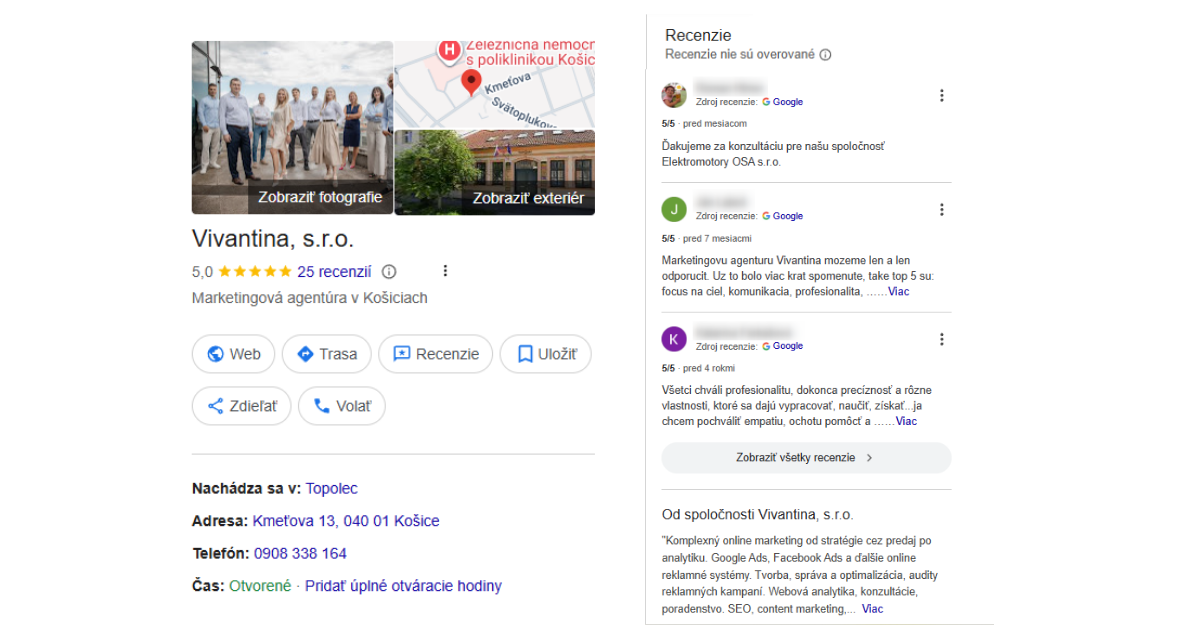The height and width of the screenshot is (630, 1200).
Task: Open options menu for the first review
Action: point(941,96)
